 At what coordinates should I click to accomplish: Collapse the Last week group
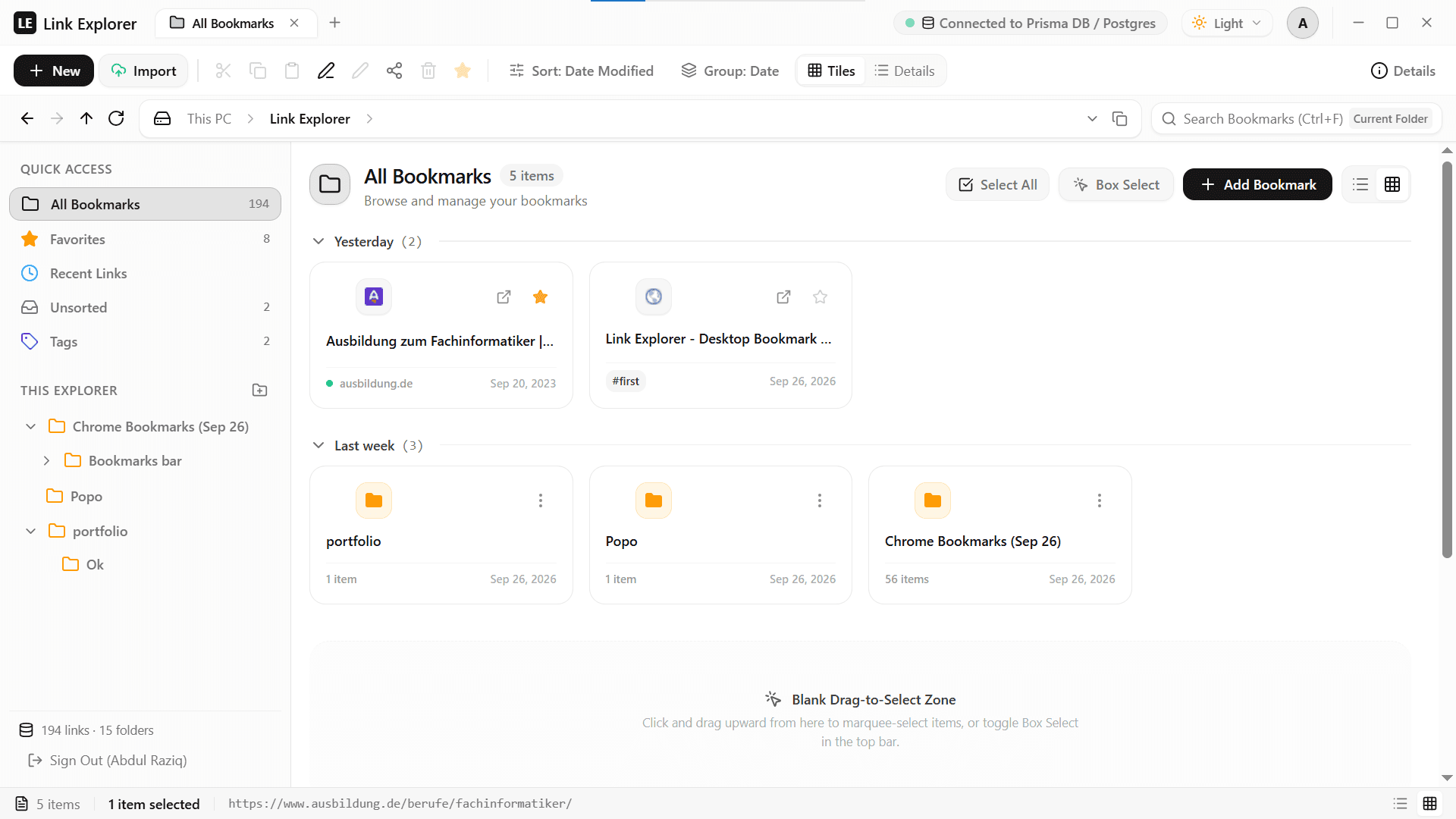click(318, 445)
